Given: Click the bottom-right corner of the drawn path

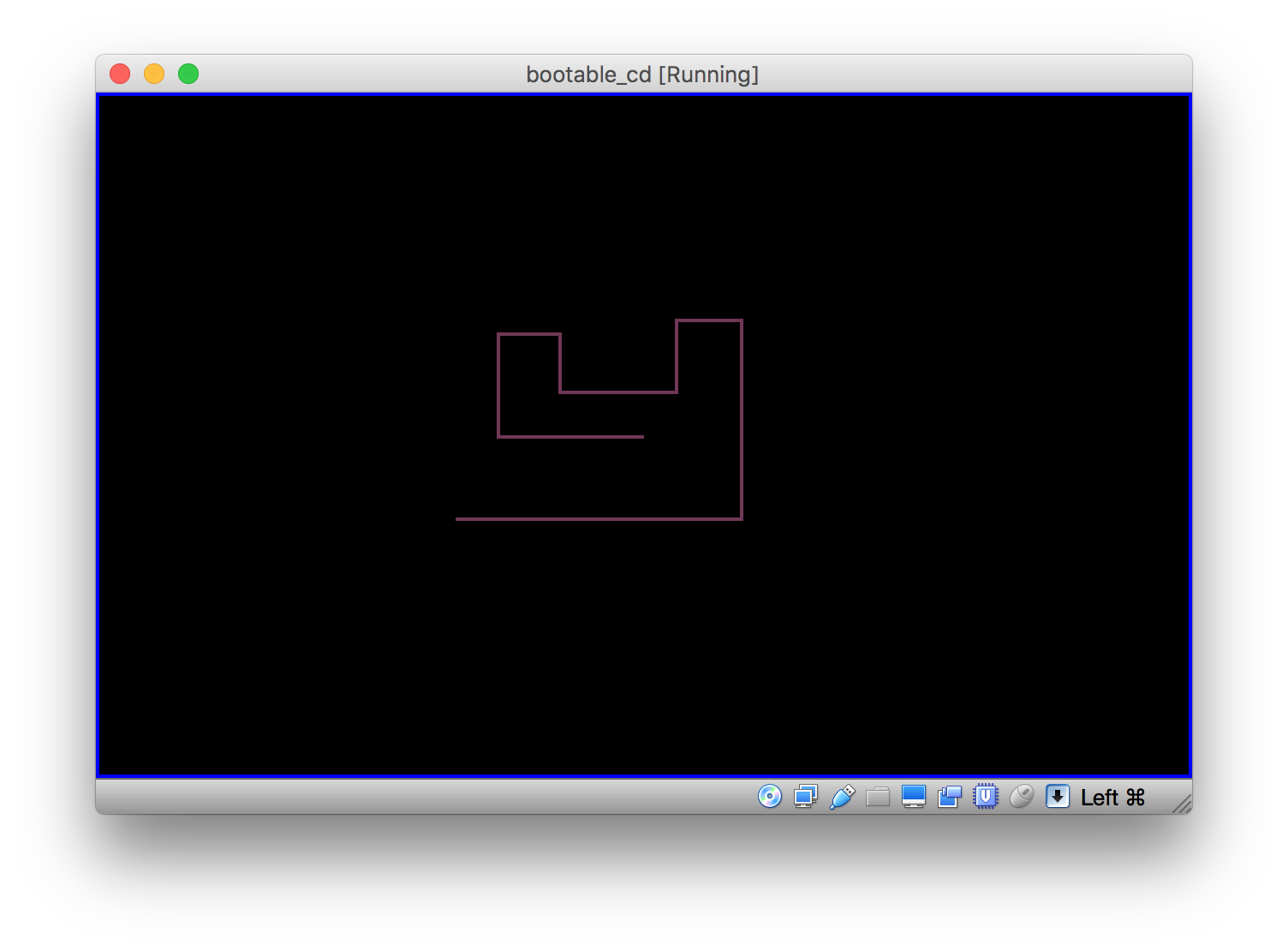Looking at the screenshot, I should pos(742,518).
